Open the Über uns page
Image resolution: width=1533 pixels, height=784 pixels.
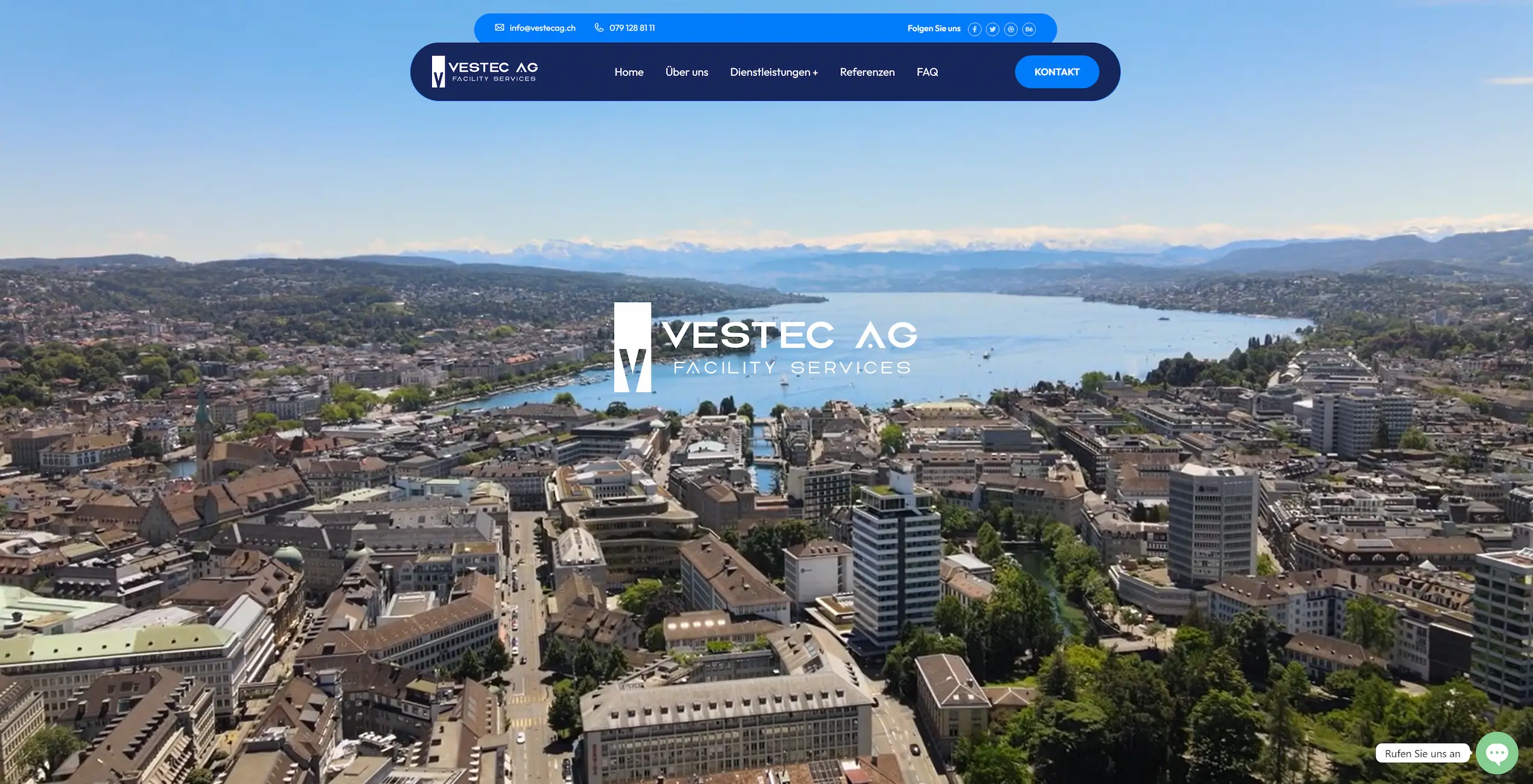point(687,72)
